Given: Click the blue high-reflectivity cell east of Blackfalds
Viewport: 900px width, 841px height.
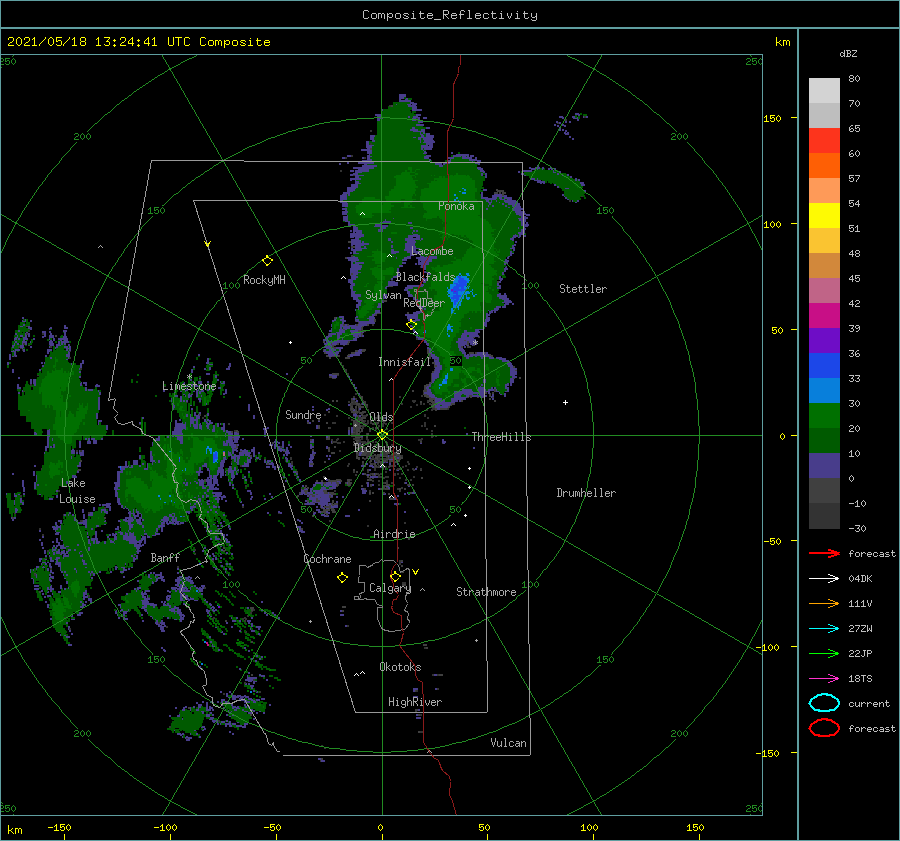Looking at the screenshot, I should point(458,290).
